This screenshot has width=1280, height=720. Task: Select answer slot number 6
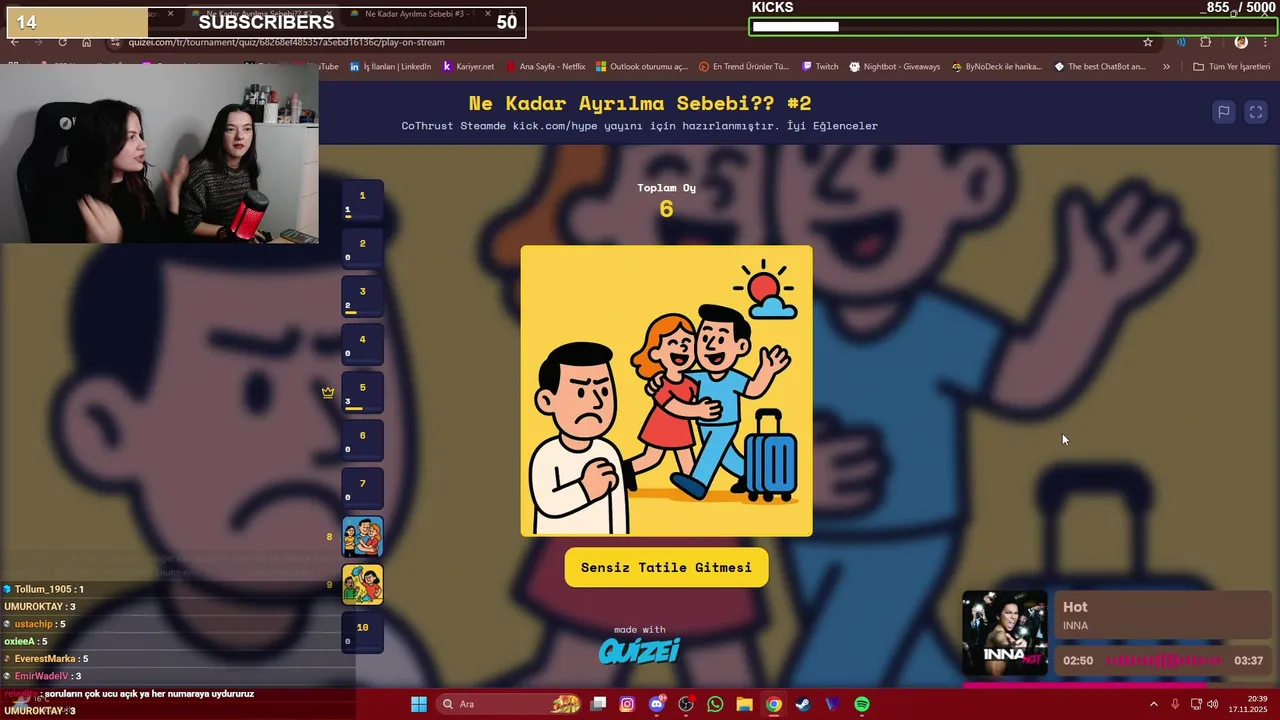[363, 441]
